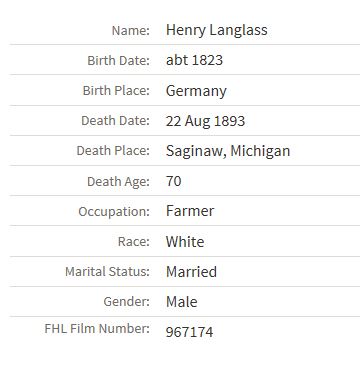The height and width of the screenshot is (373, 360).
Task: Click the death age value 70
Action: click(174, 181)
